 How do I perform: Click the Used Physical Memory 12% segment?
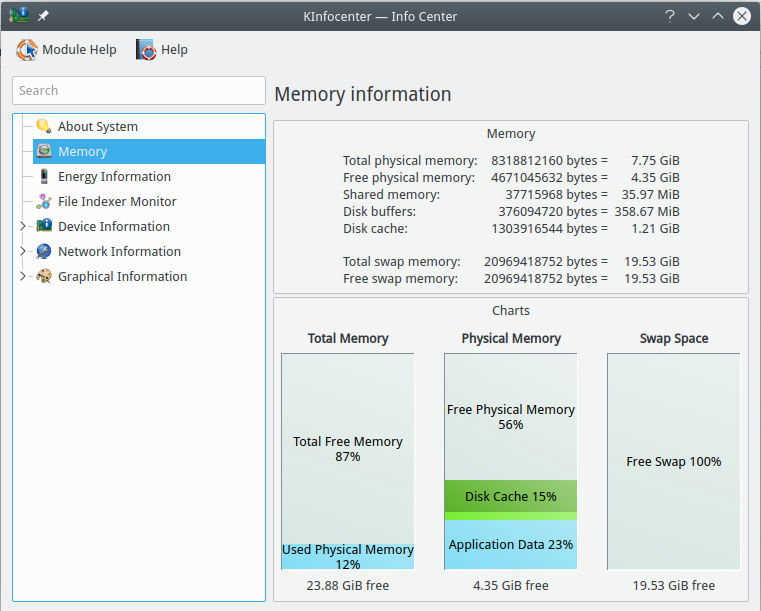(347, 556)
